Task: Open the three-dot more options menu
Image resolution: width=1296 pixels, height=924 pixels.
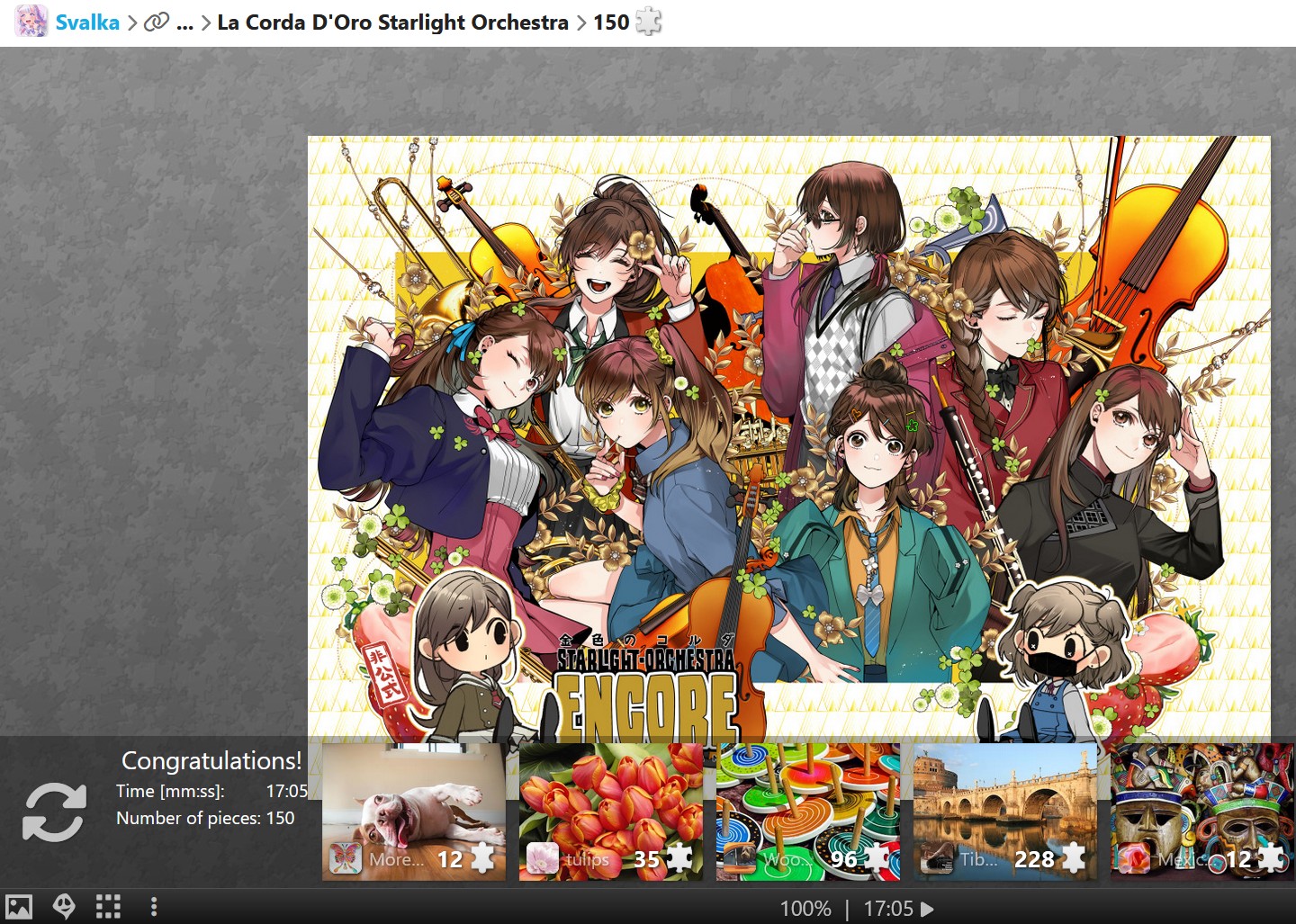Action: pyautogui.click(x=154, y=907)
